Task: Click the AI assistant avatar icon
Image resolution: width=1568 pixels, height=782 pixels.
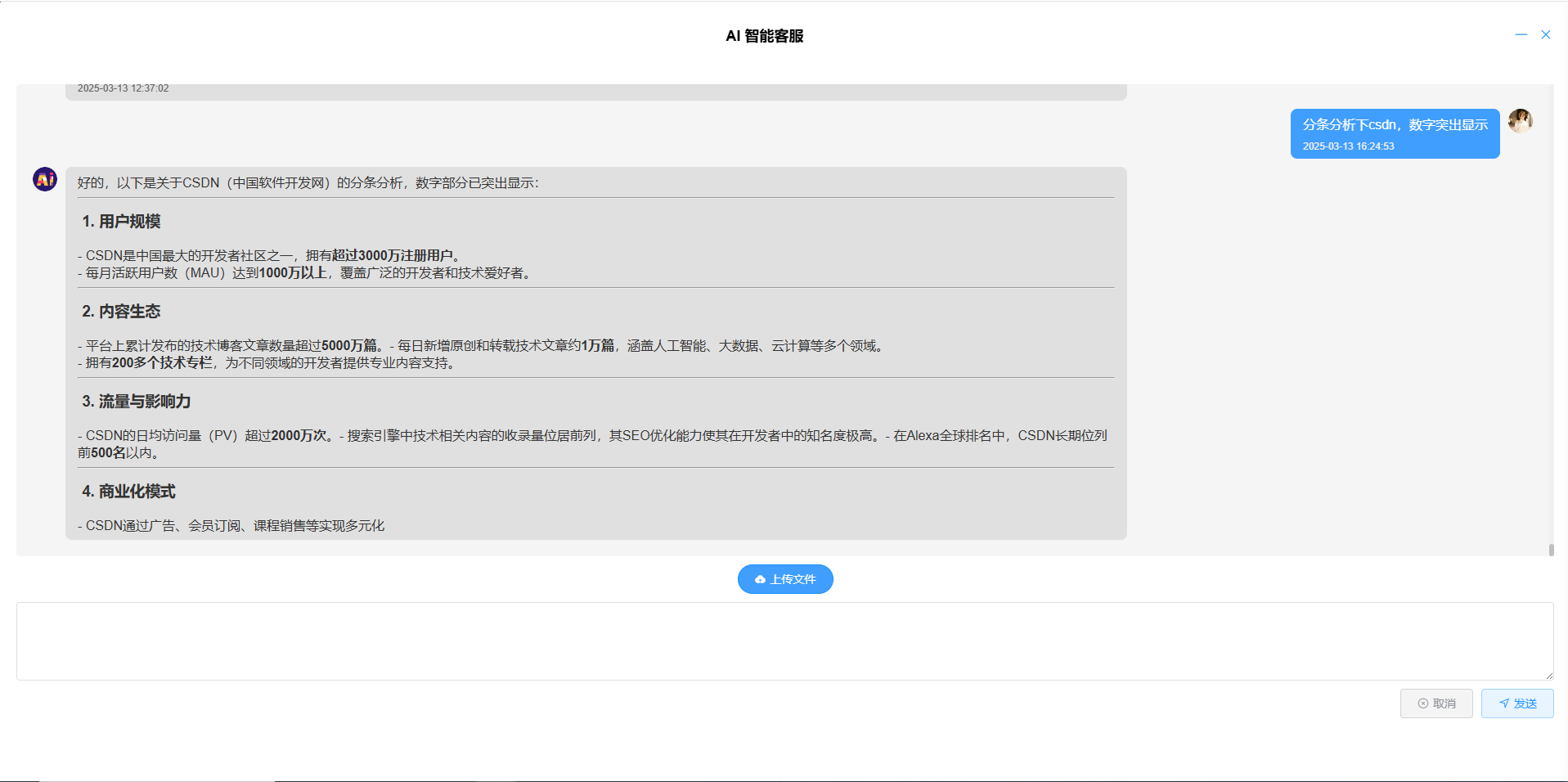Action: pos(45,179)
